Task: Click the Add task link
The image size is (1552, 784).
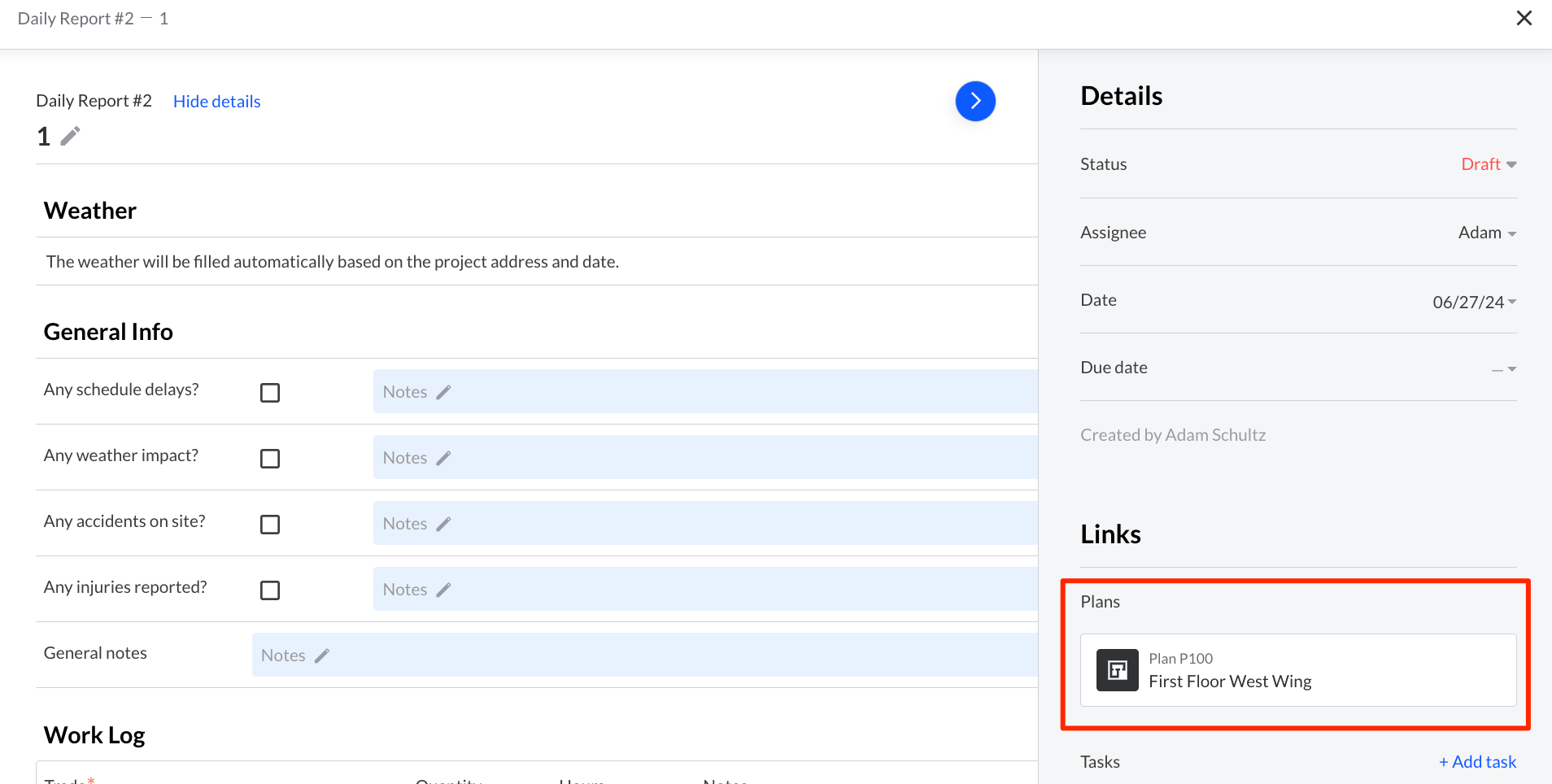Action: click(x=1476, y=761)
